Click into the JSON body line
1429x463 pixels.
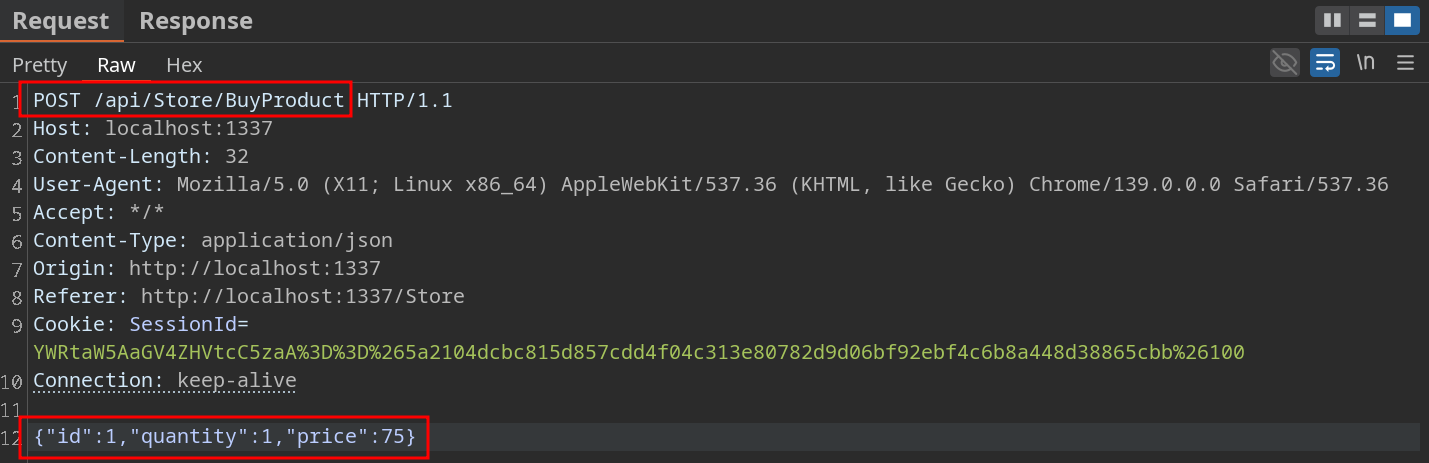pos(224,437)
